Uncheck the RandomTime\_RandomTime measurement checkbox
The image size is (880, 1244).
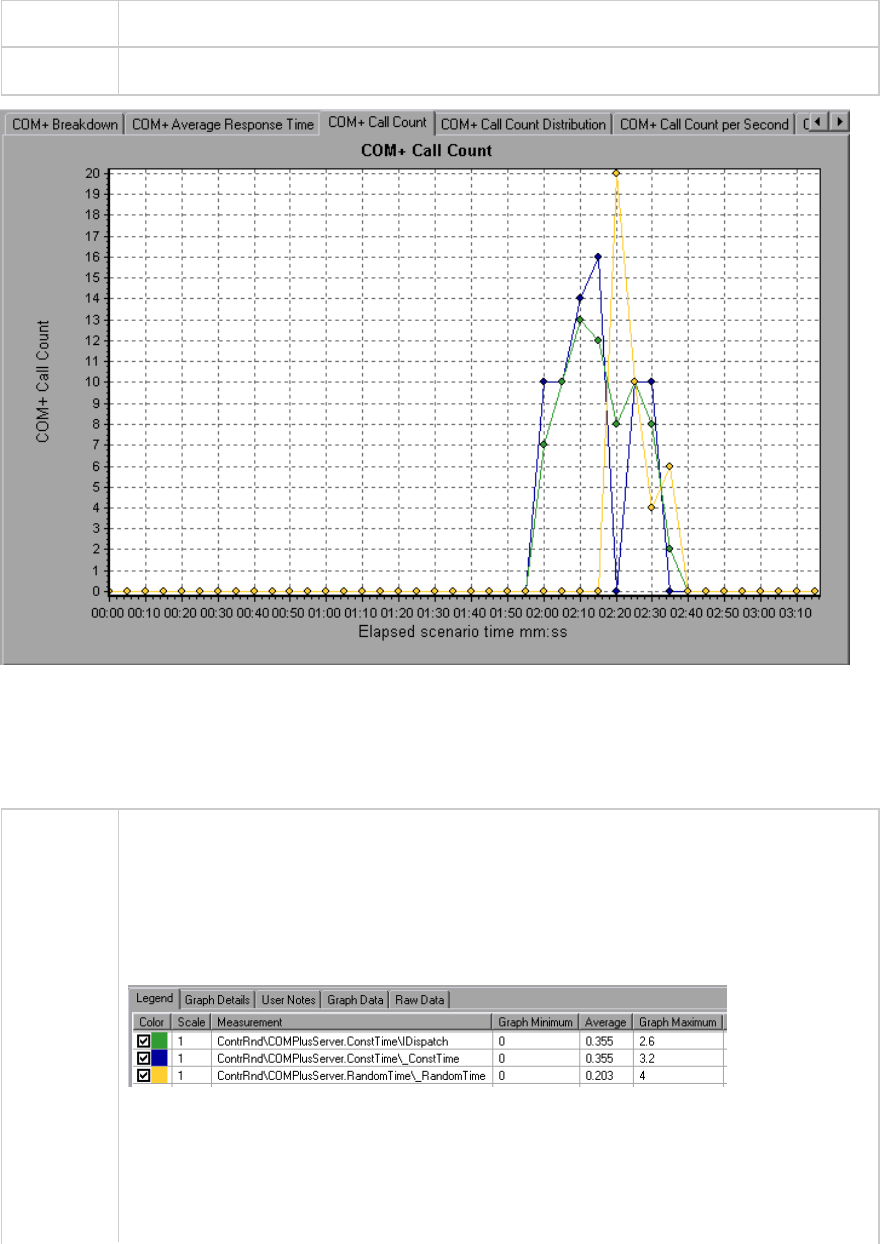point(143,1075)
